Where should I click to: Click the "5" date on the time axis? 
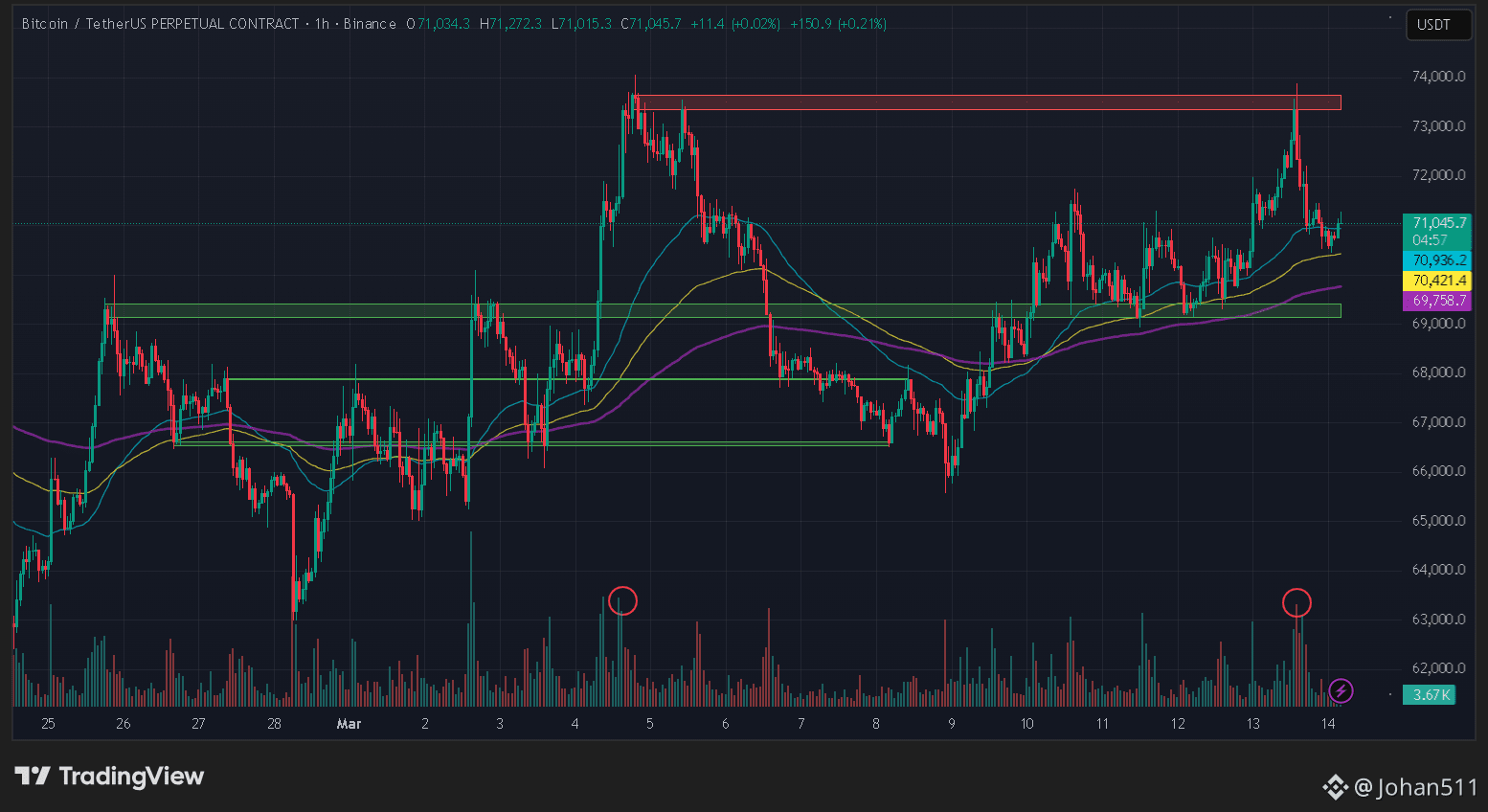pos(650,724)
